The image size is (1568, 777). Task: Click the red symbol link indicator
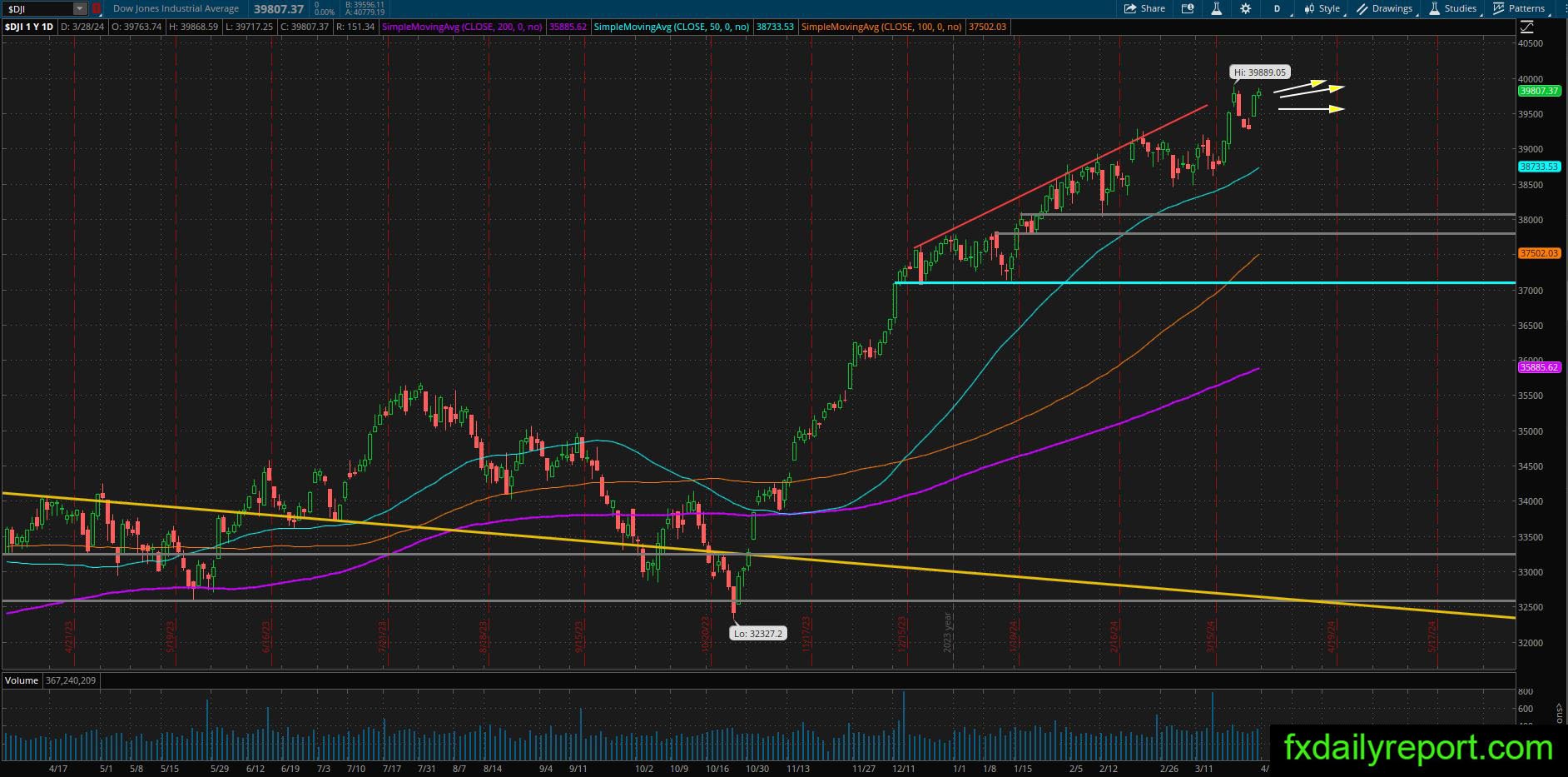coord(97,8)
